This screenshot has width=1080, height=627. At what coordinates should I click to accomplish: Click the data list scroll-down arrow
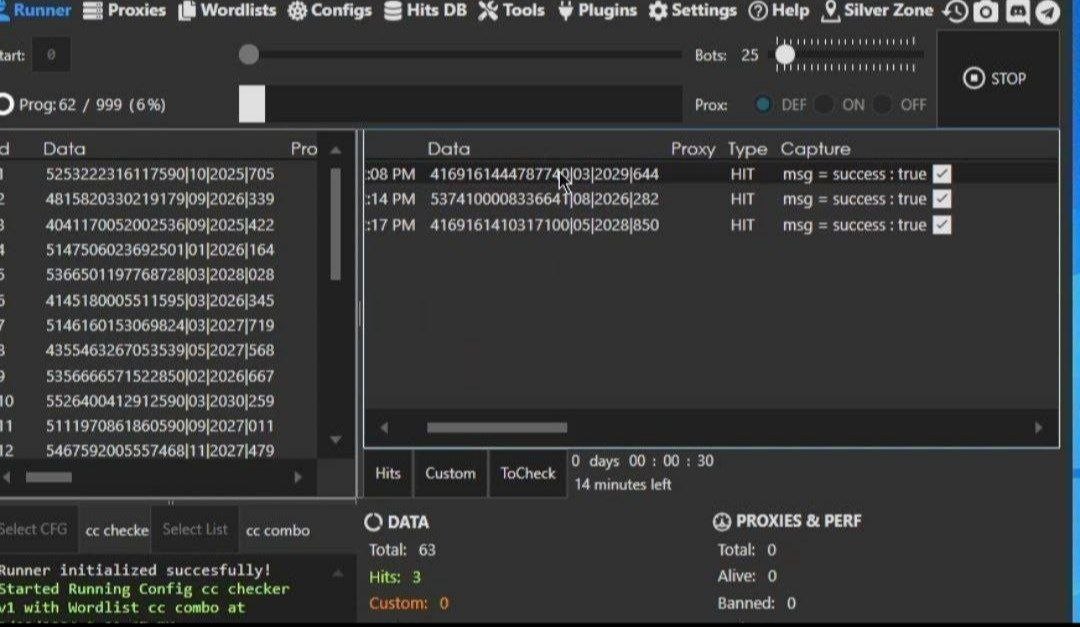pyautogui.click(x=335, y=440)
